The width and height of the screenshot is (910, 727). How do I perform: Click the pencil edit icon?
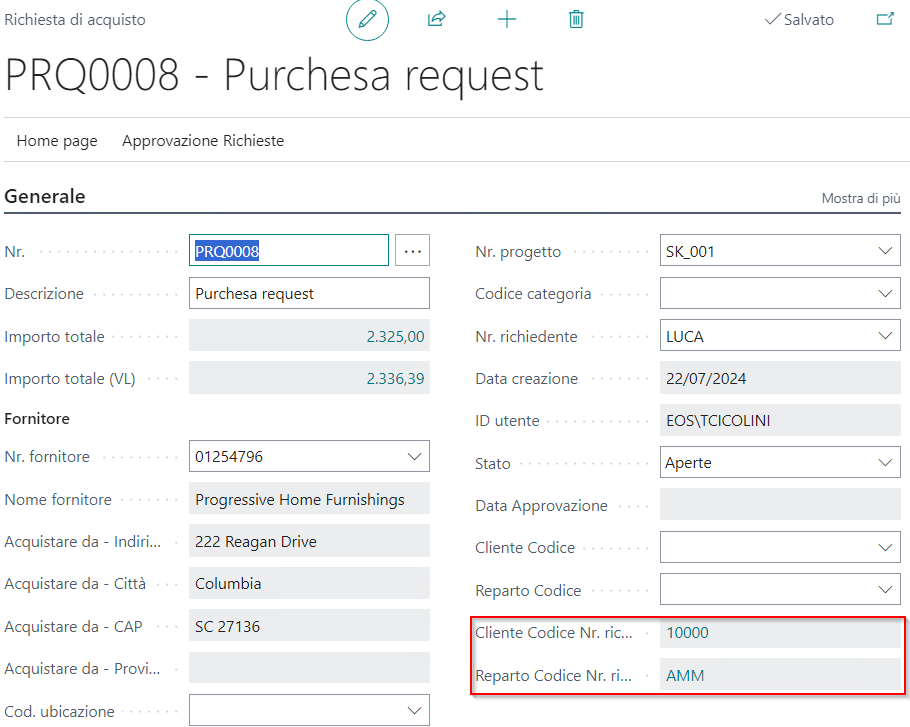tap(367, 19)
